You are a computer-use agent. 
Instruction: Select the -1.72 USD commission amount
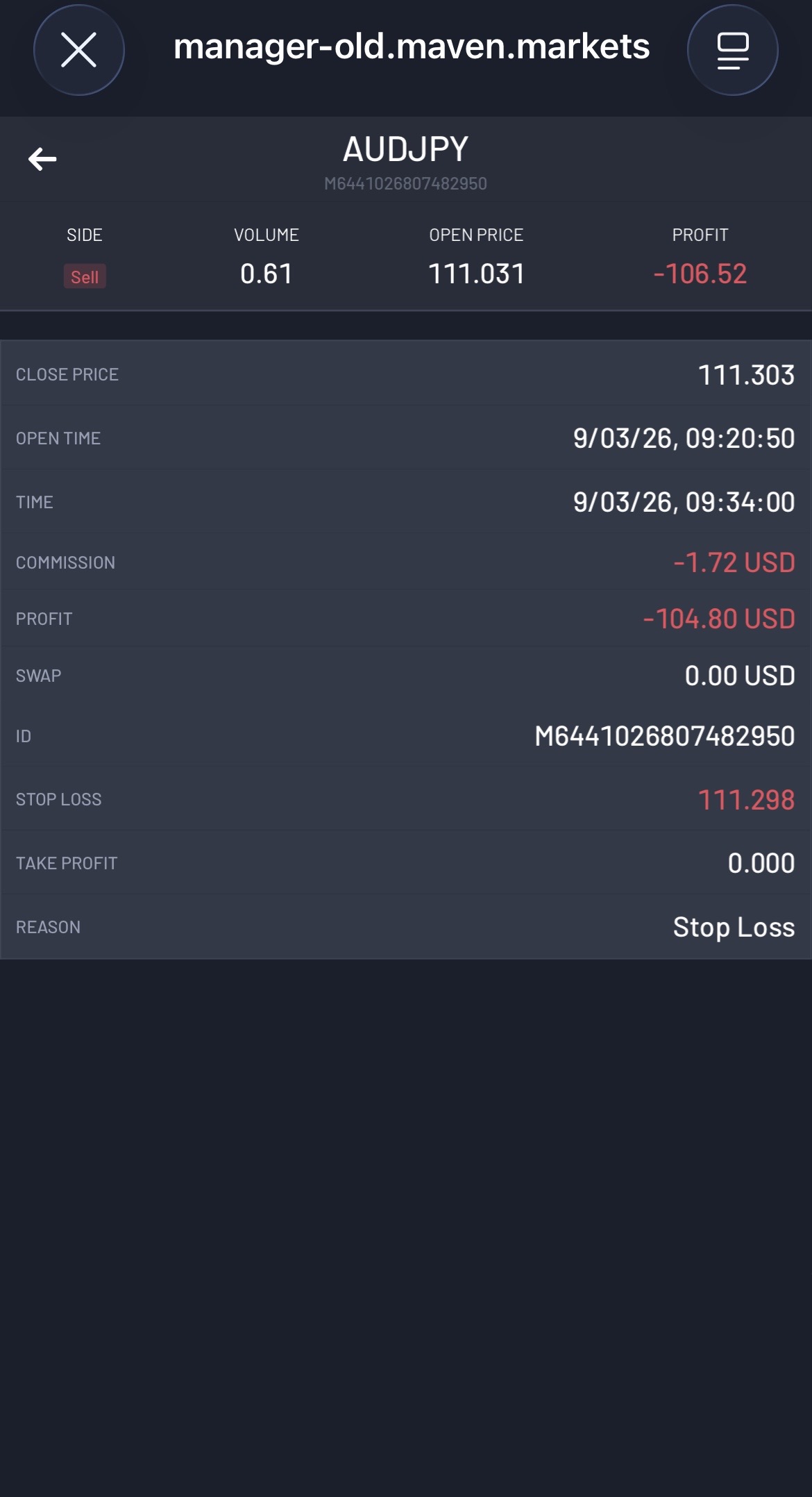point(734,562)
